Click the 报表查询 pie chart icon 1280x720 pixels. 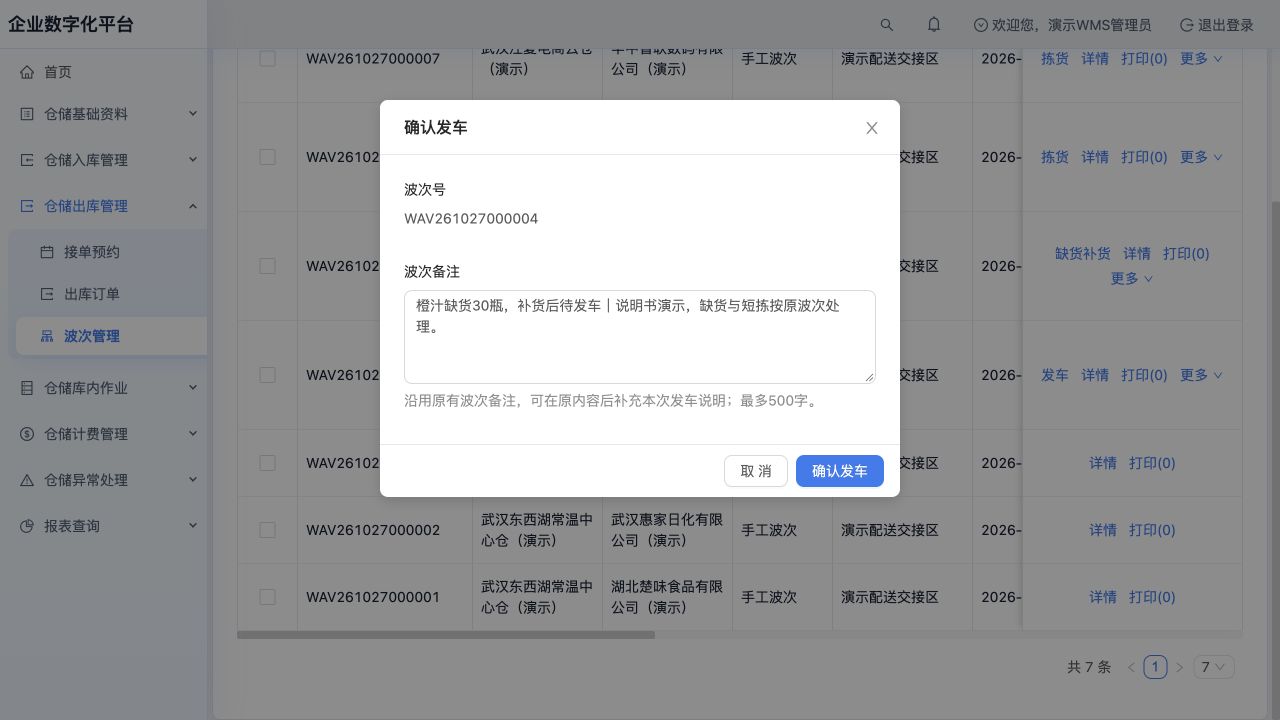[x=27, y=526]
